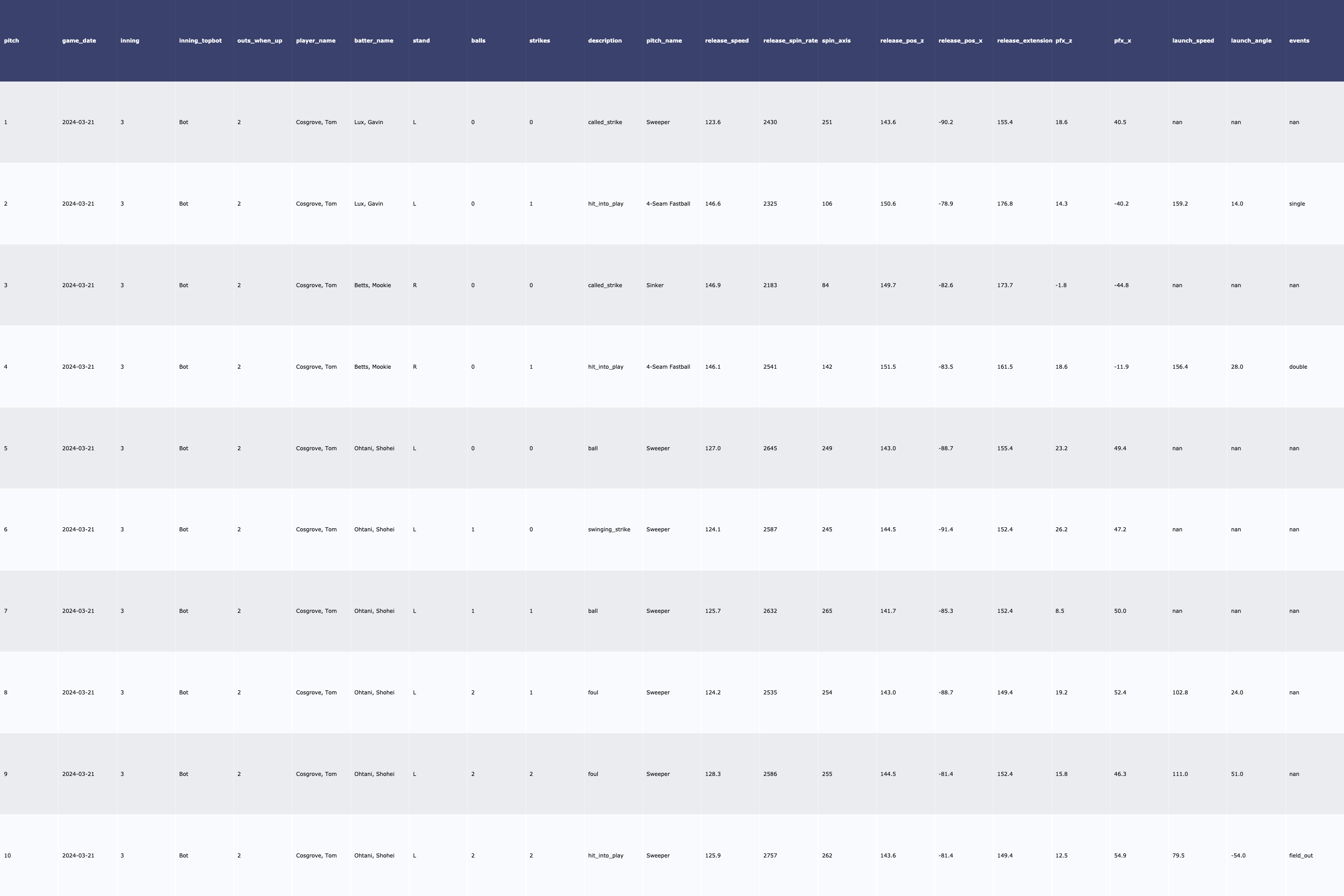Viewport: 1344px width, 896px height.
Task: Click the pitch column header
Action: [12, 41]
